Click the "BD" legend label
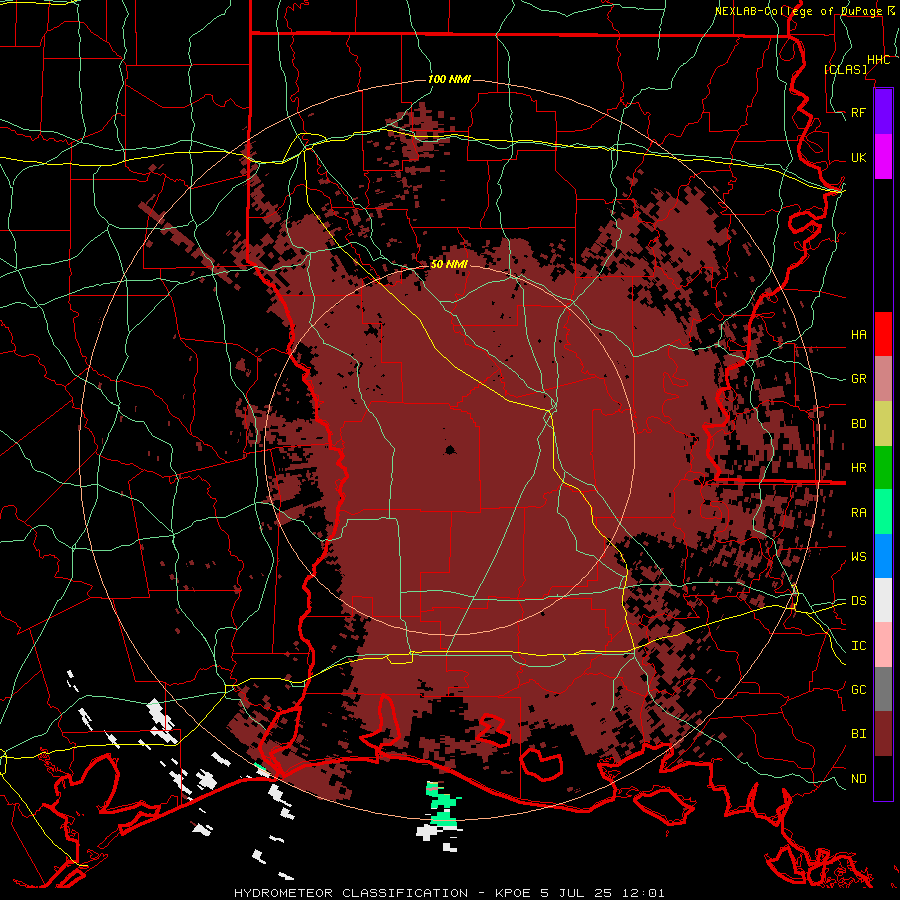900x900 pixels. [859, 424]
